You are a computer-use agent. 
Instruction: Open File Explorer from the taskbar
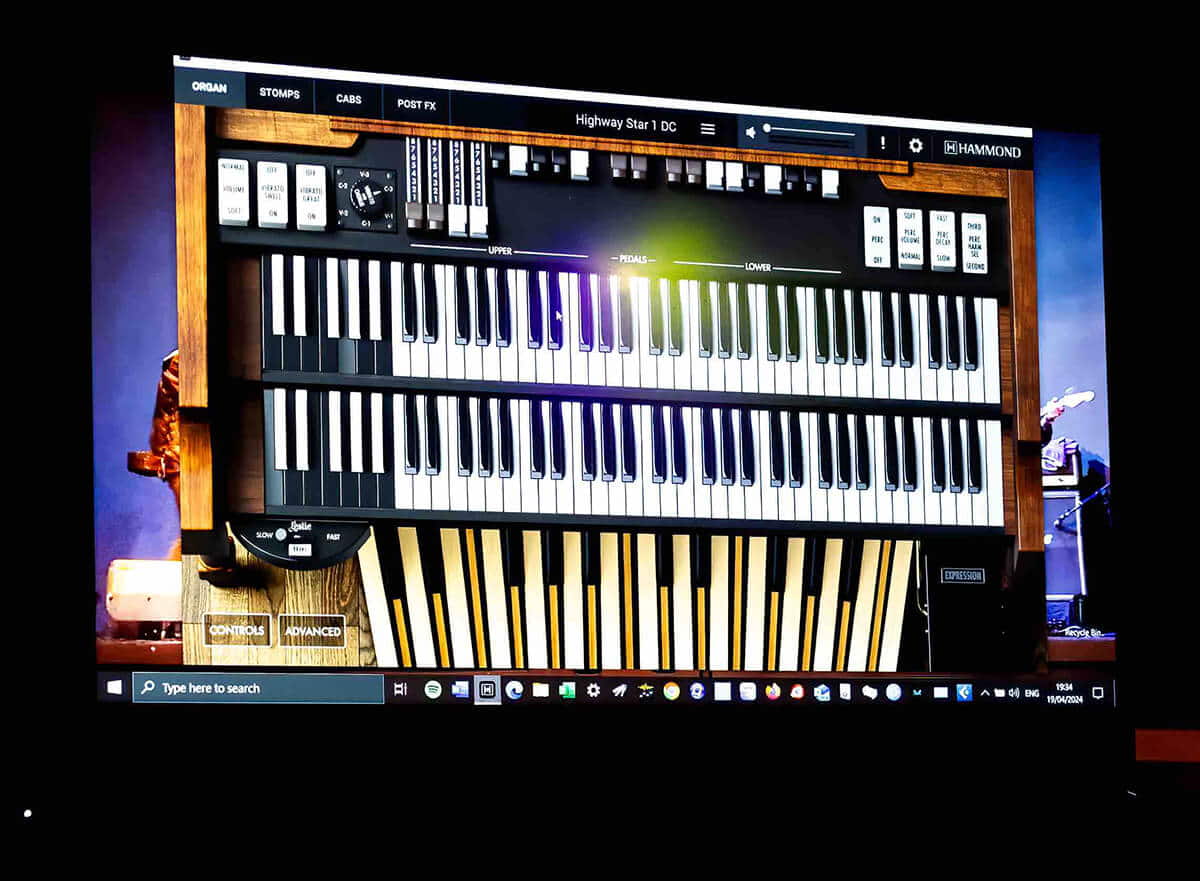point(541,690)
